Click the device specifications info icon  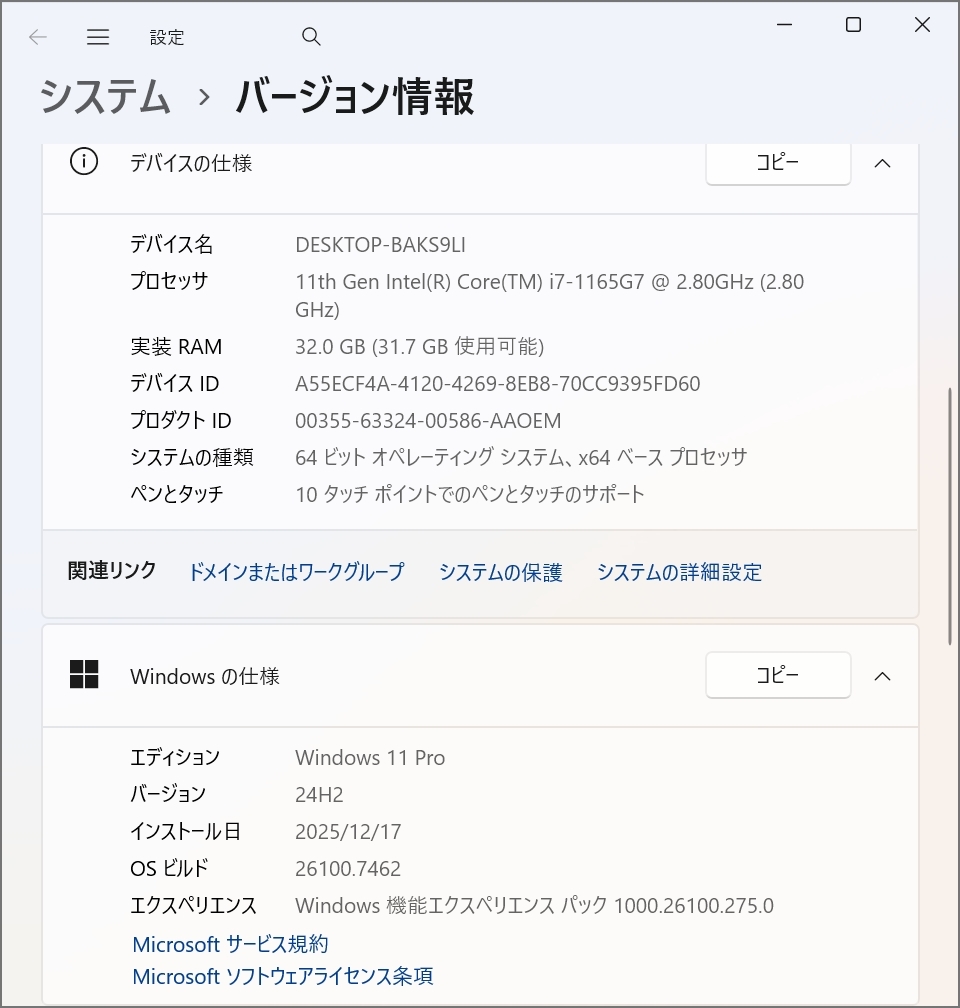tap(84, 163)
